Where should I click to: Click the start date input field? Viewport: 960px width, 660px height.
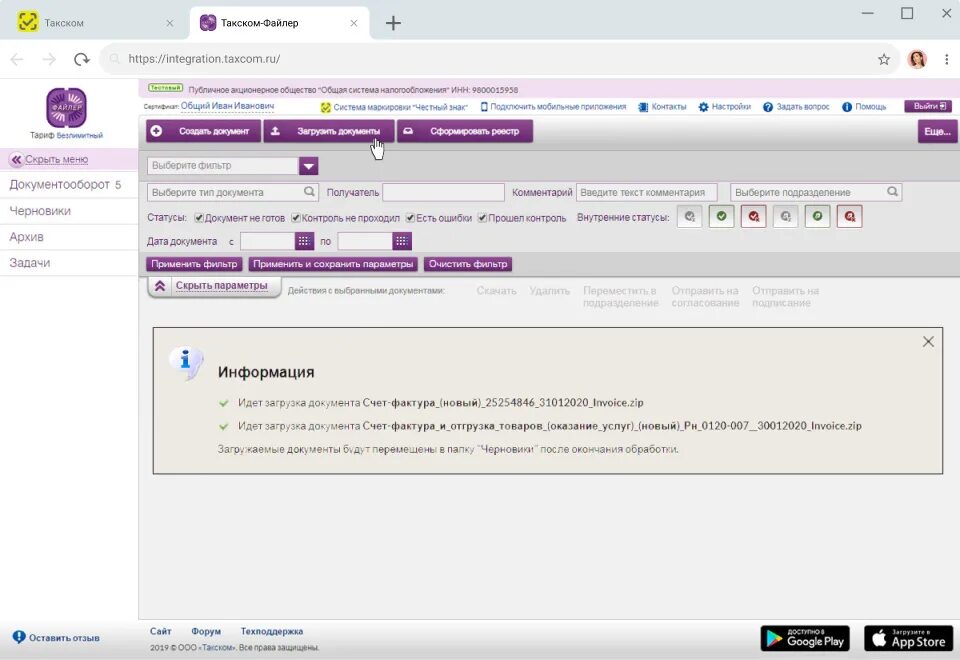point(268,241)
